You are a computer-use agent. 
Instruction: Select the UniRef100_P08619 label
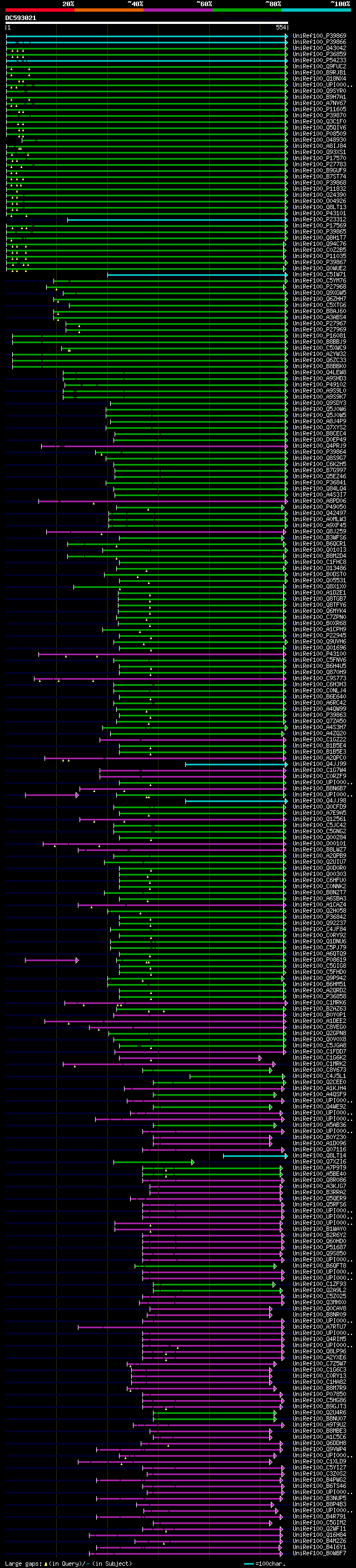click(x=319, y=960)
